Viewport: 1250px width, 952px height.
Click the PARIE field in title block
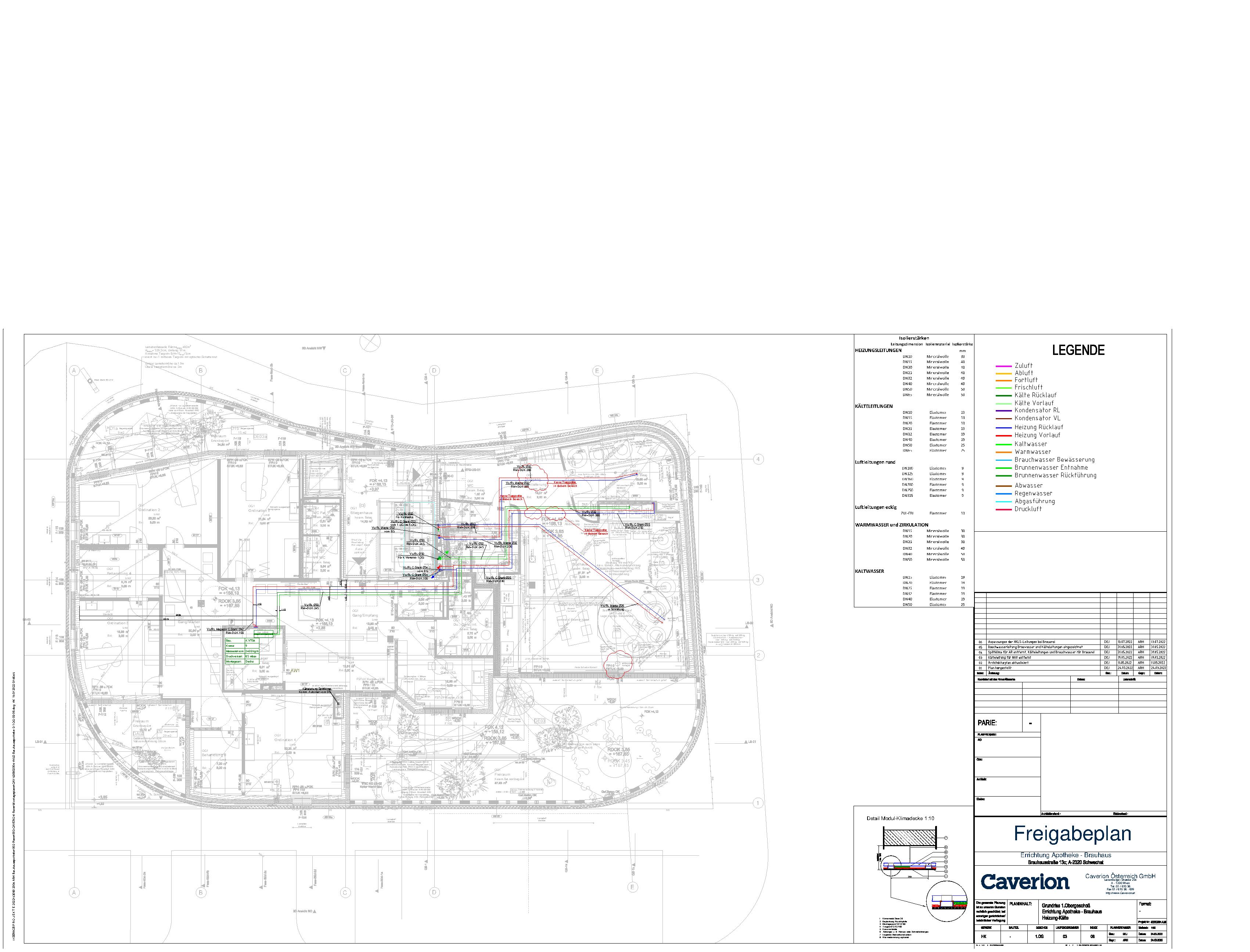[x=987, y=723]
